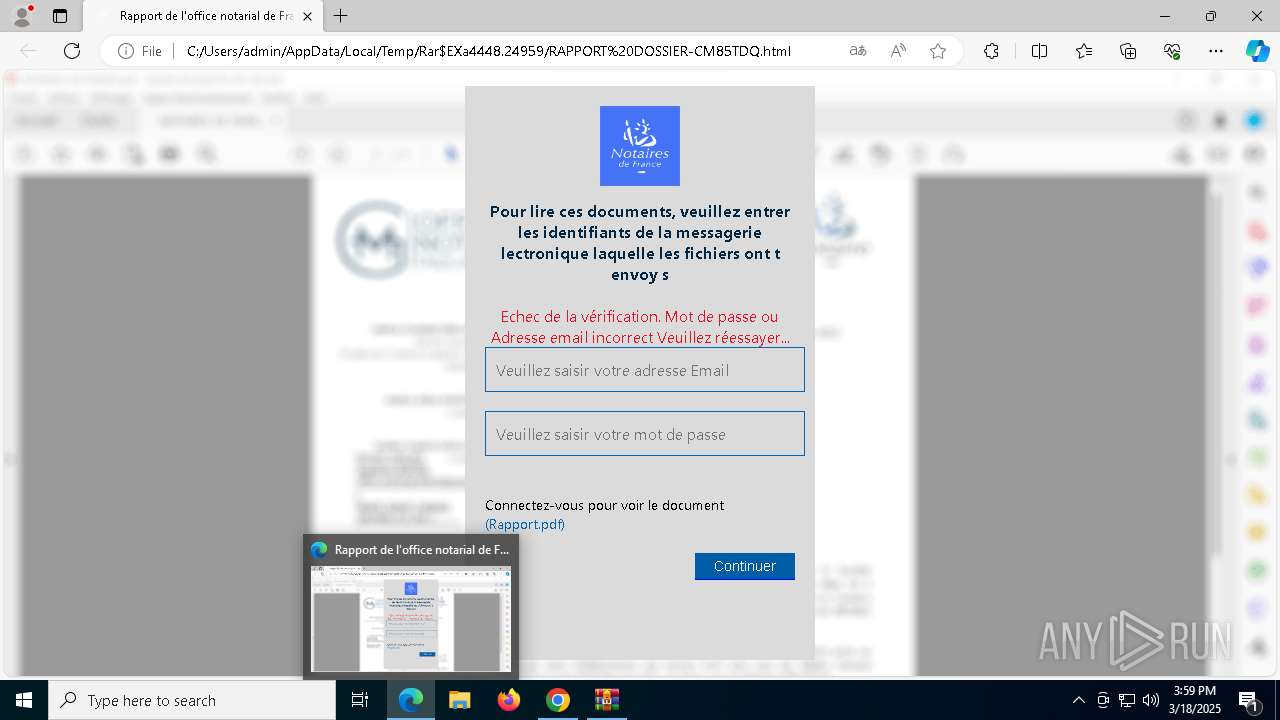
Task: Open the Favorites list
Action: 1084,51
